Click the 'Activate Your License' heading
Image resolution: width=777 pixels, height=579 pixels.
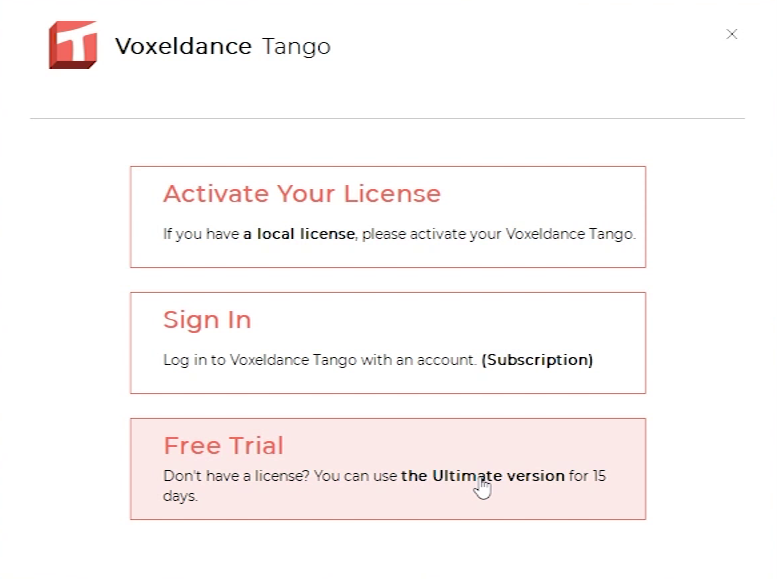point(302,193)
